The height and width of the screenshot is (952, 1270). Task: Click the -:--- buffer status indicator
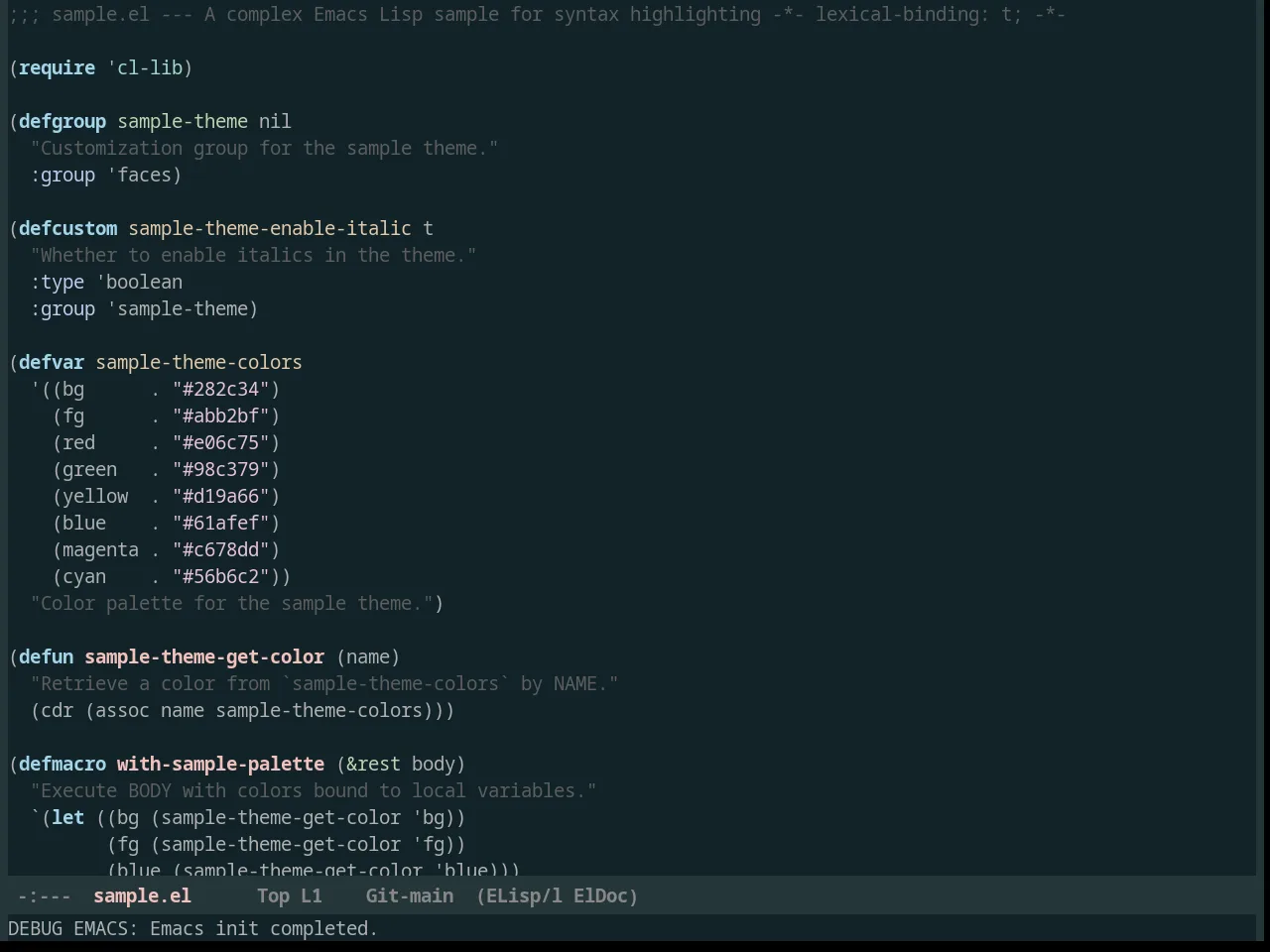pyautogui.click(x=45, y=895)
